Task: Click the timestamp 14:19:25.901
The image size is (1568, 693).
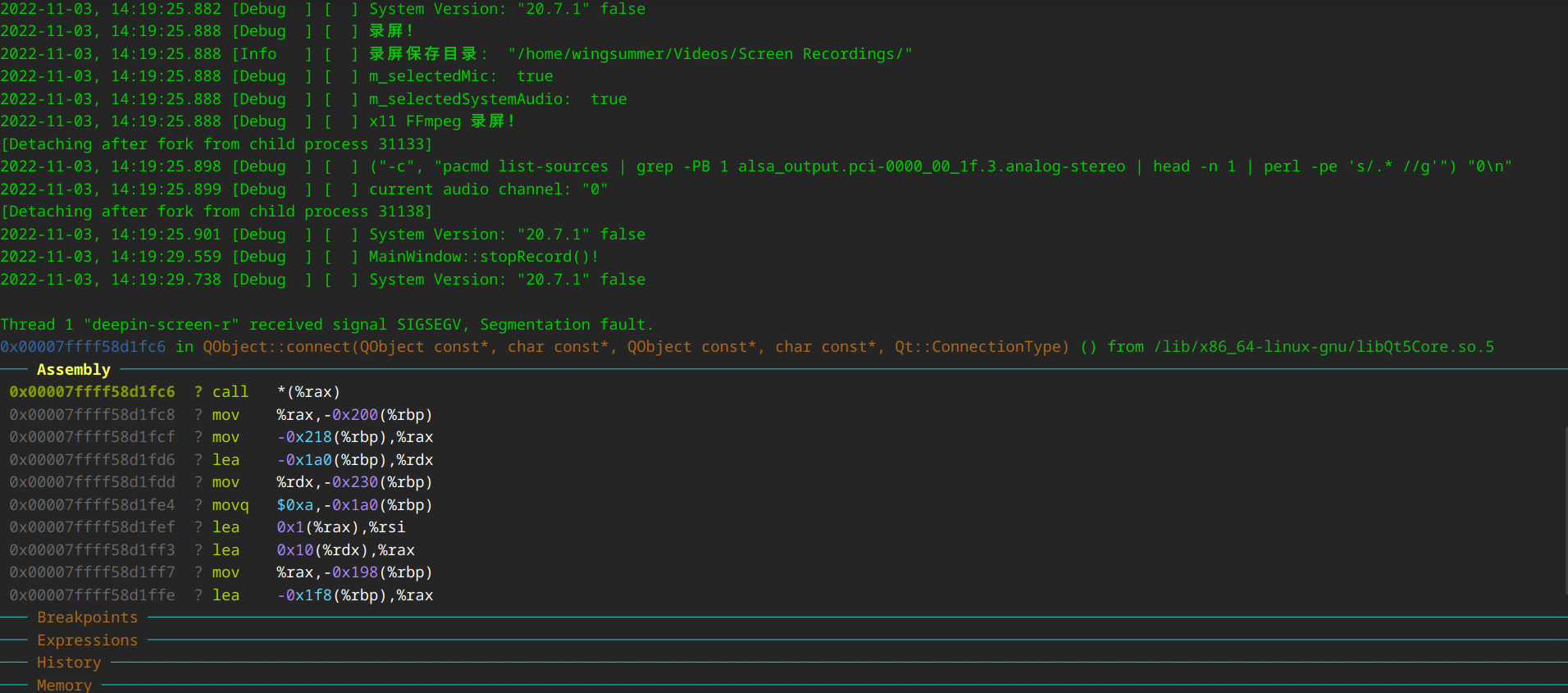Action: 166,235
